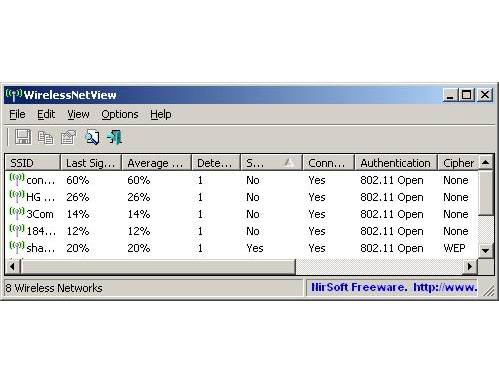Click the WirelessNetView title bar antenna icon
The image size is (499, 384).
coord(14,95)
